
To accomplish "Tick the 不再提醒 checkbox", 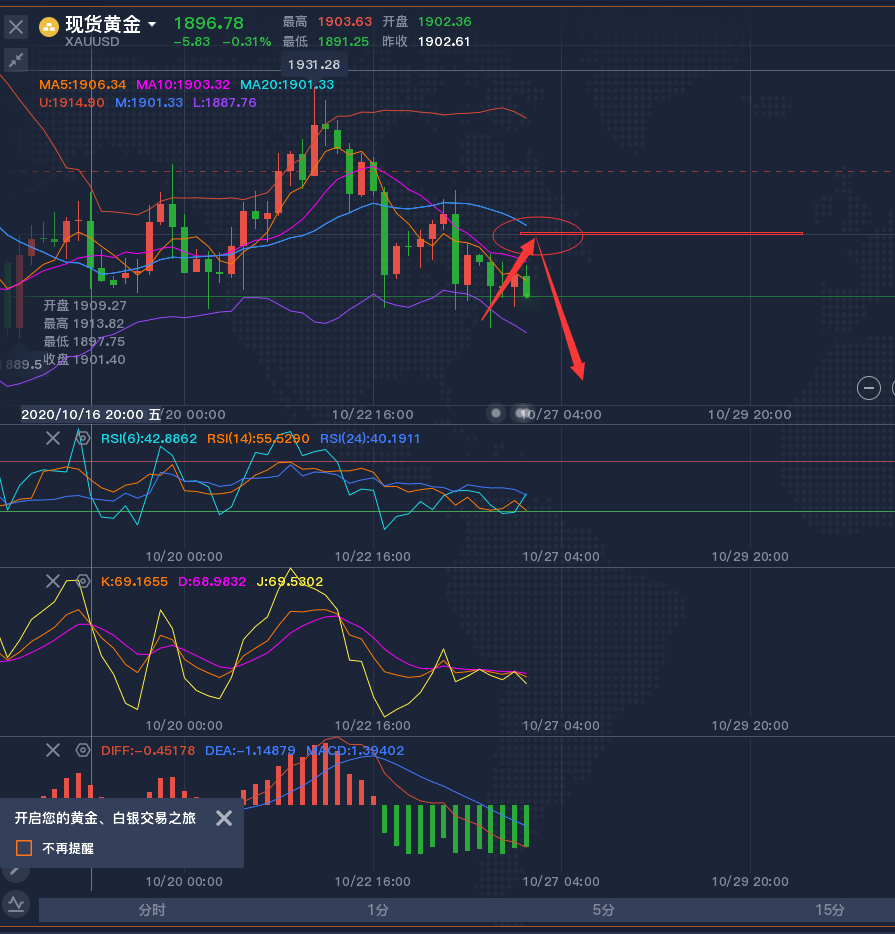I will pyautogui.click(x=24, y=848).
